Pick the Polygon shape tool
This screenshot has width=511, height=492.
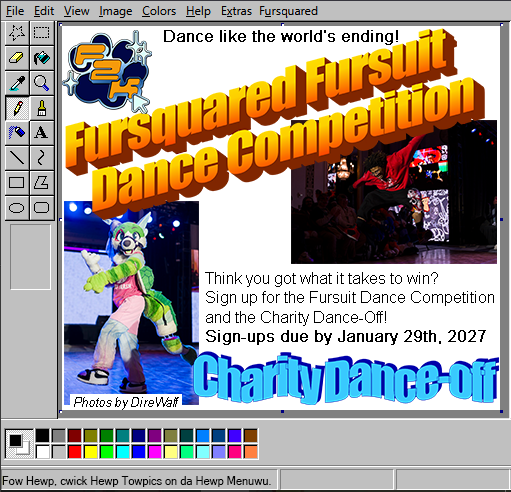(x=42, y=183)
